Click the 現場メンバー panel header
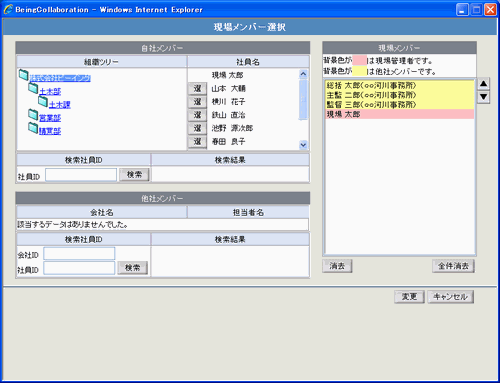This screenshot has height=383, width=500. tap(399, 48)
